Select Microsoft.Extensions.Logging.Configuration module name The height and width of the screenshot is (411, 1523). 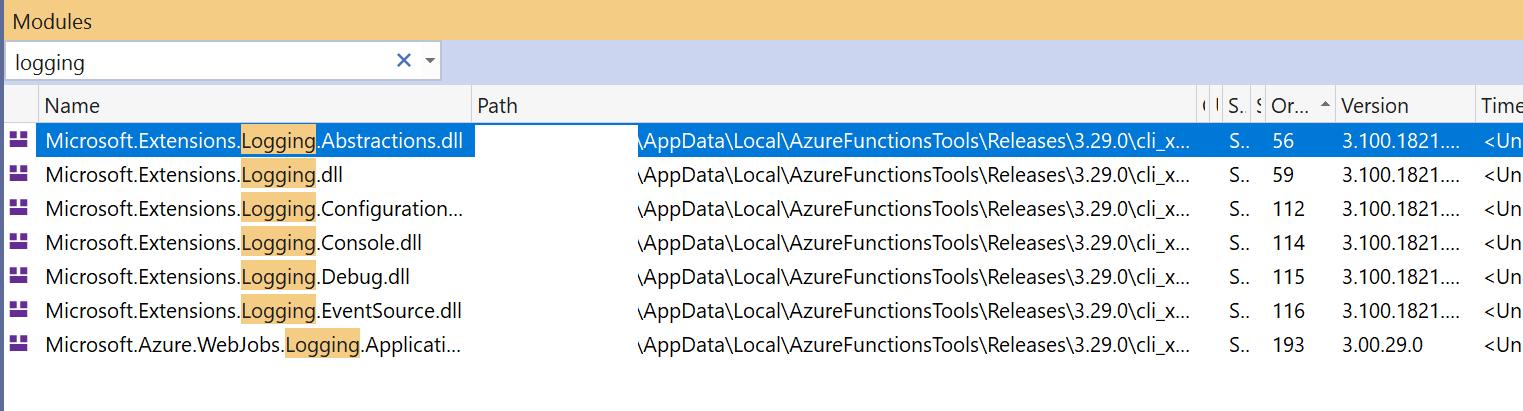point(254,209)
